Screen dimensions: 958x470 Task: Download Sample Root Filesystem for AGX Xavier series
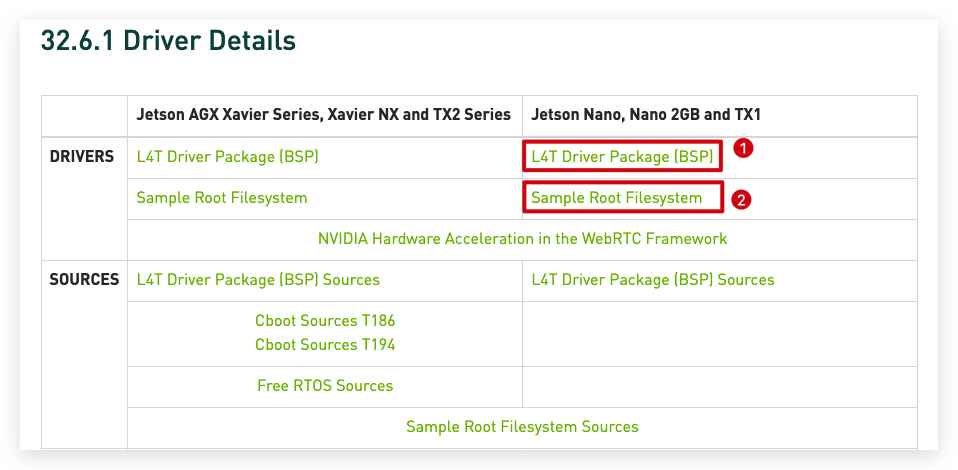222,198
